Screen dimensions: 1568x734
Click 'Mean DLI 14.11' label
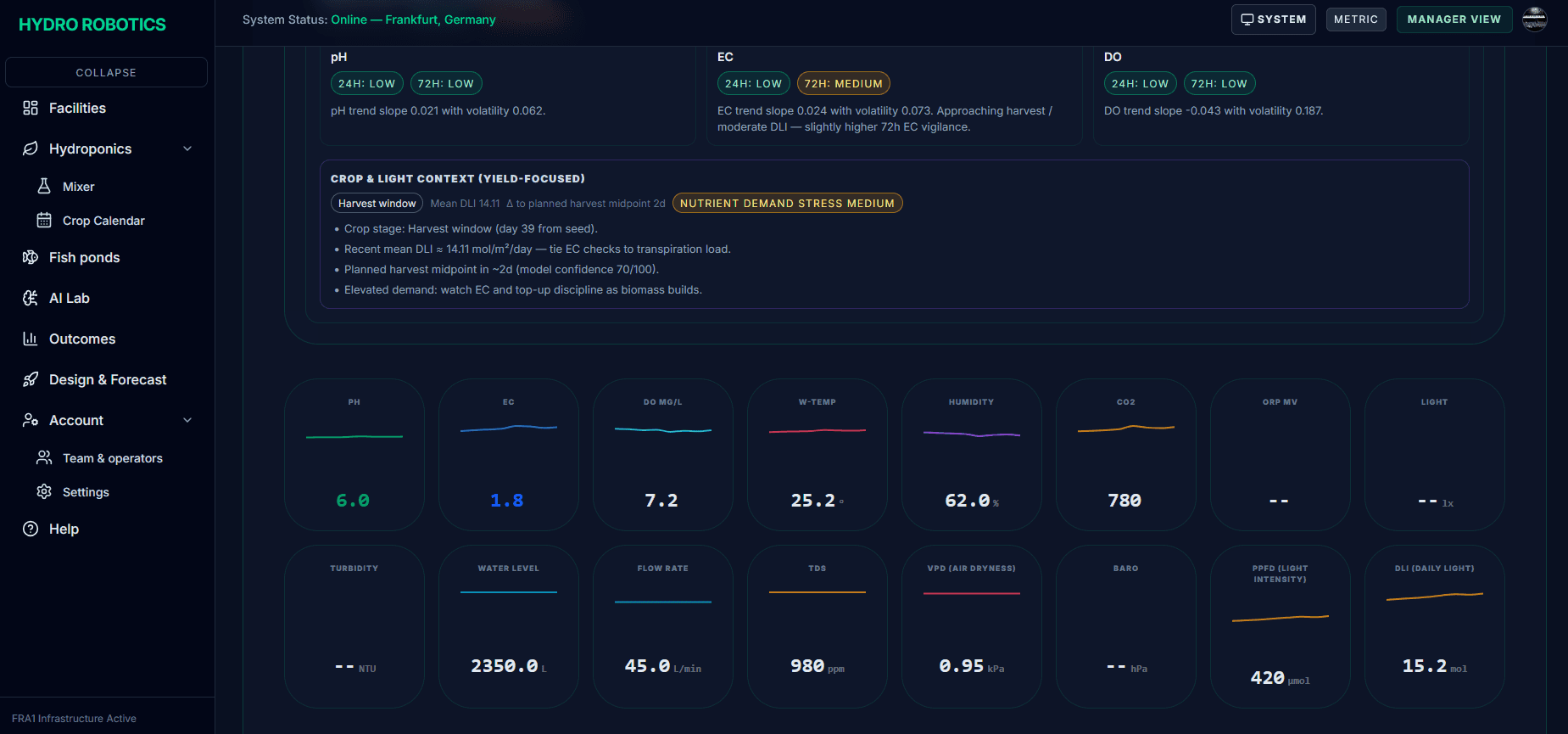click(x=465, y=204)
